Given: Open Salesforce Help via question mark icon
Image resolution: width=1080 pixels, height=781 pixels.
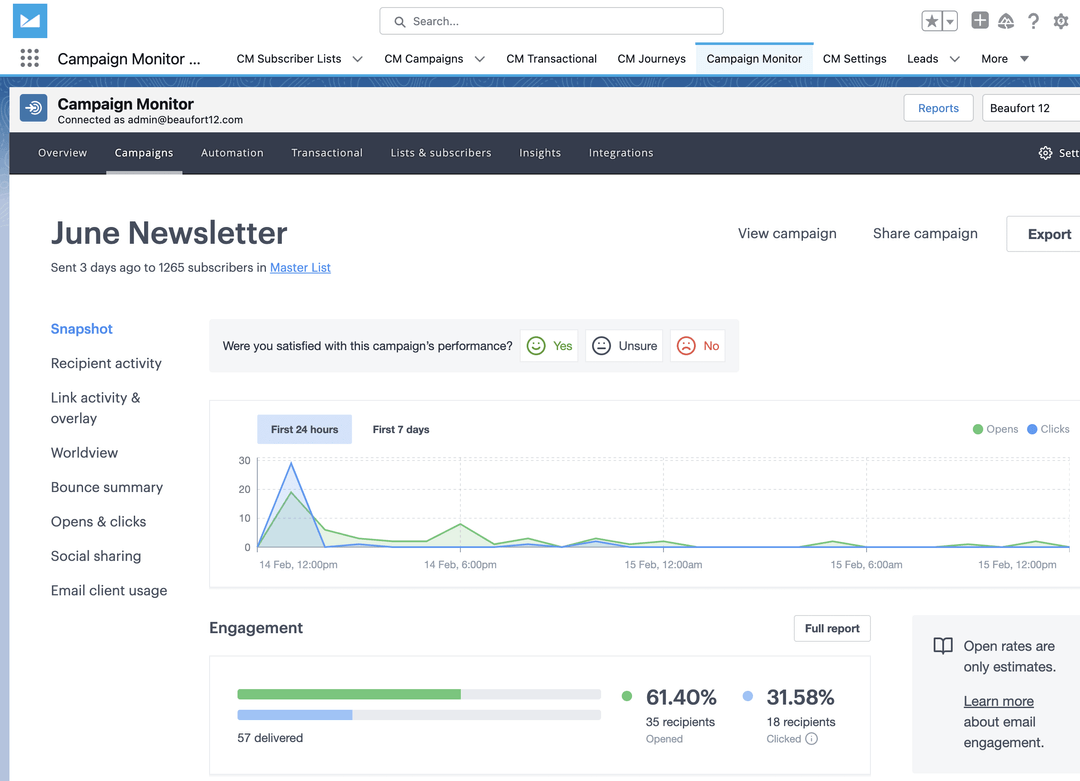Looking at the screenshot, I should (1033, 20).
